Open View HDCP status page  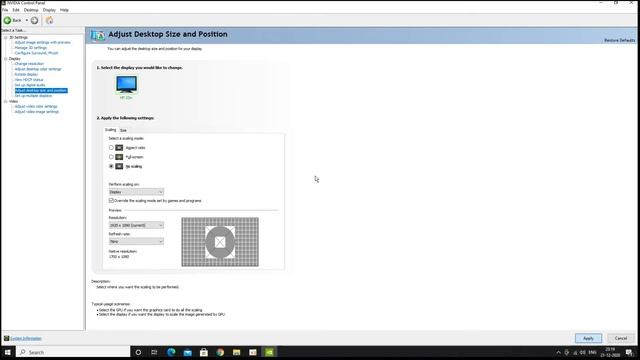pyautogui.click(x=29, y=80)
